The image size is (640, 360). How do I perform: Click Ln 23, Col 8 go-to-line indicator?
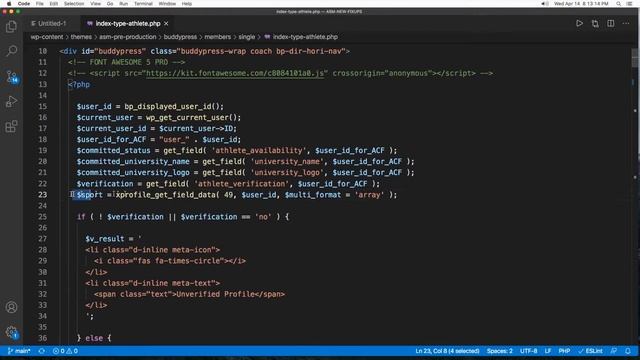coord(447,351)
